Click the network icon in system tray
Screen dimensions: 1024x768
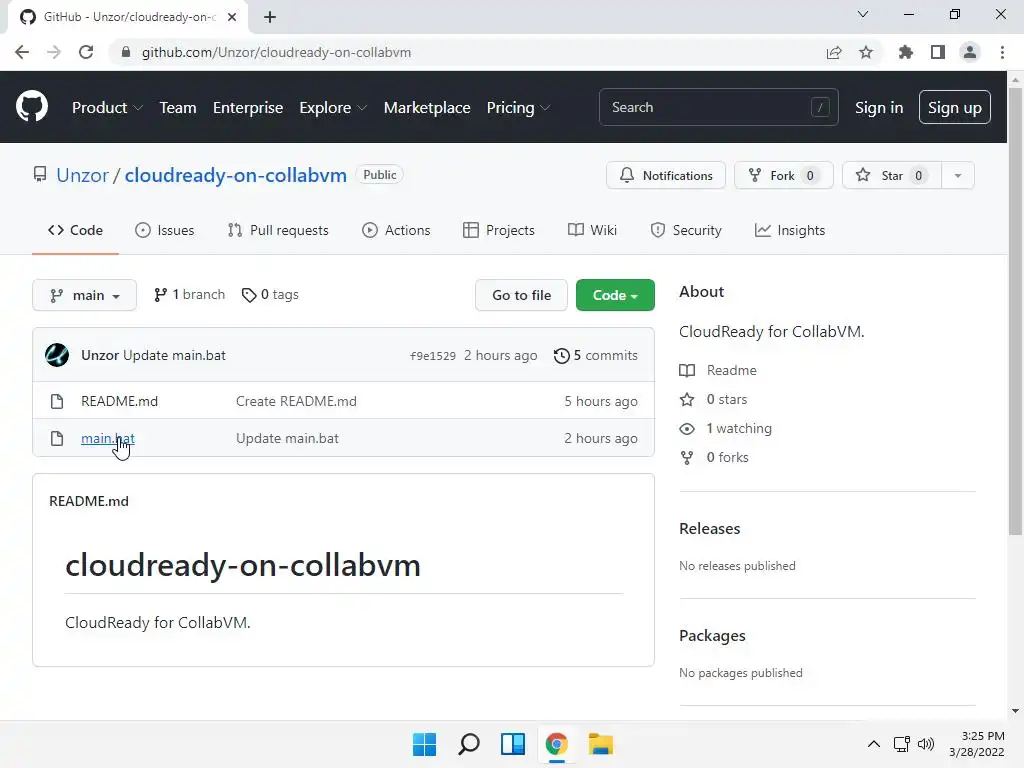click(902, 744)
